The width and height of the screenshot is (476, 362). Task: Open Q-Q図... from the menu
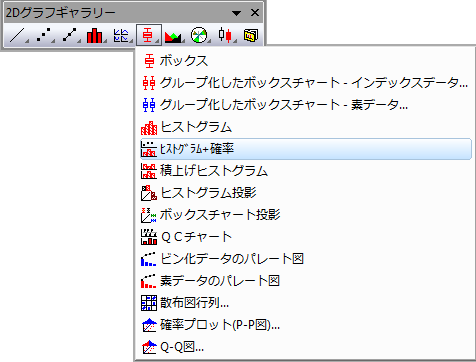click(x=306, y=347)
